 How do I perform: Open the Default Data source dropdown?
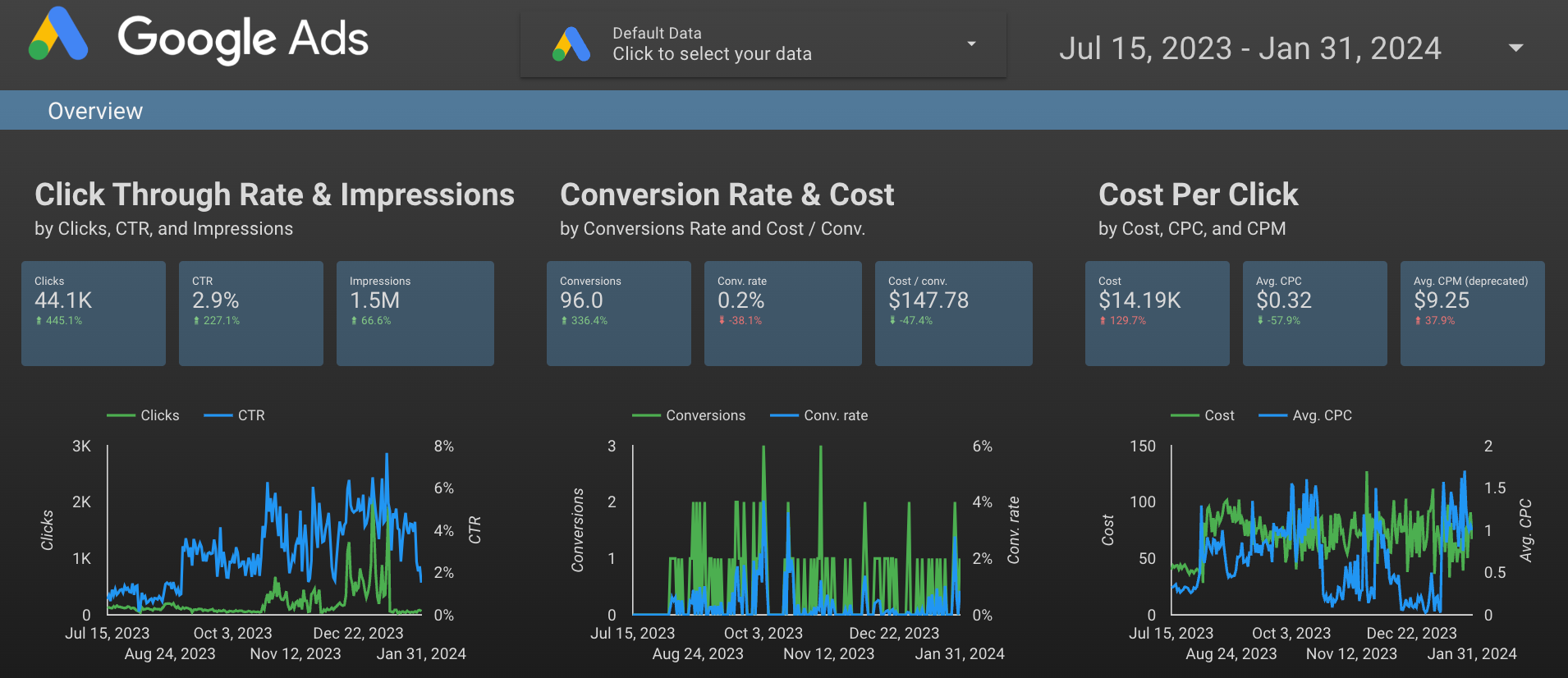971,44
